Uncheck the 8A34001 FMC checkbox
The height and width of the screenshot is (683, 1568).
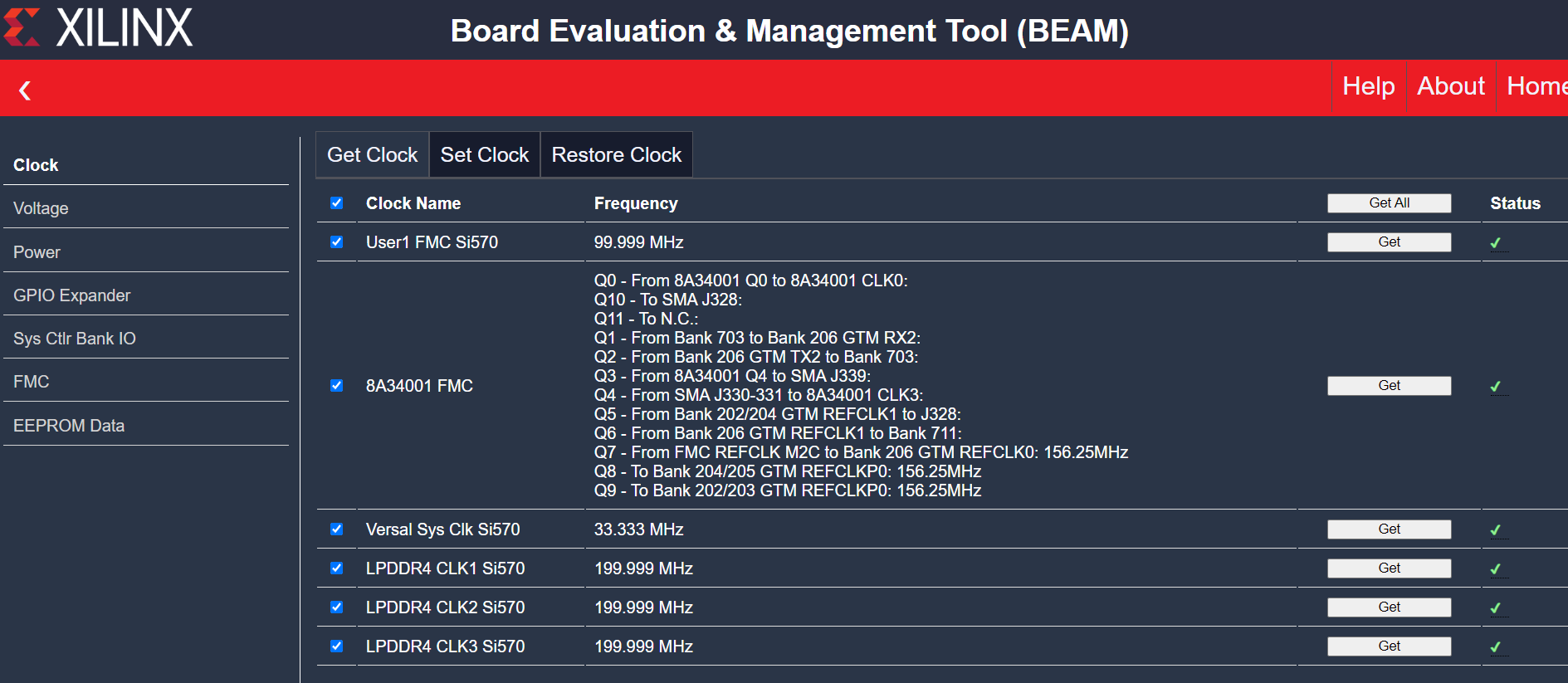[336, 386]
